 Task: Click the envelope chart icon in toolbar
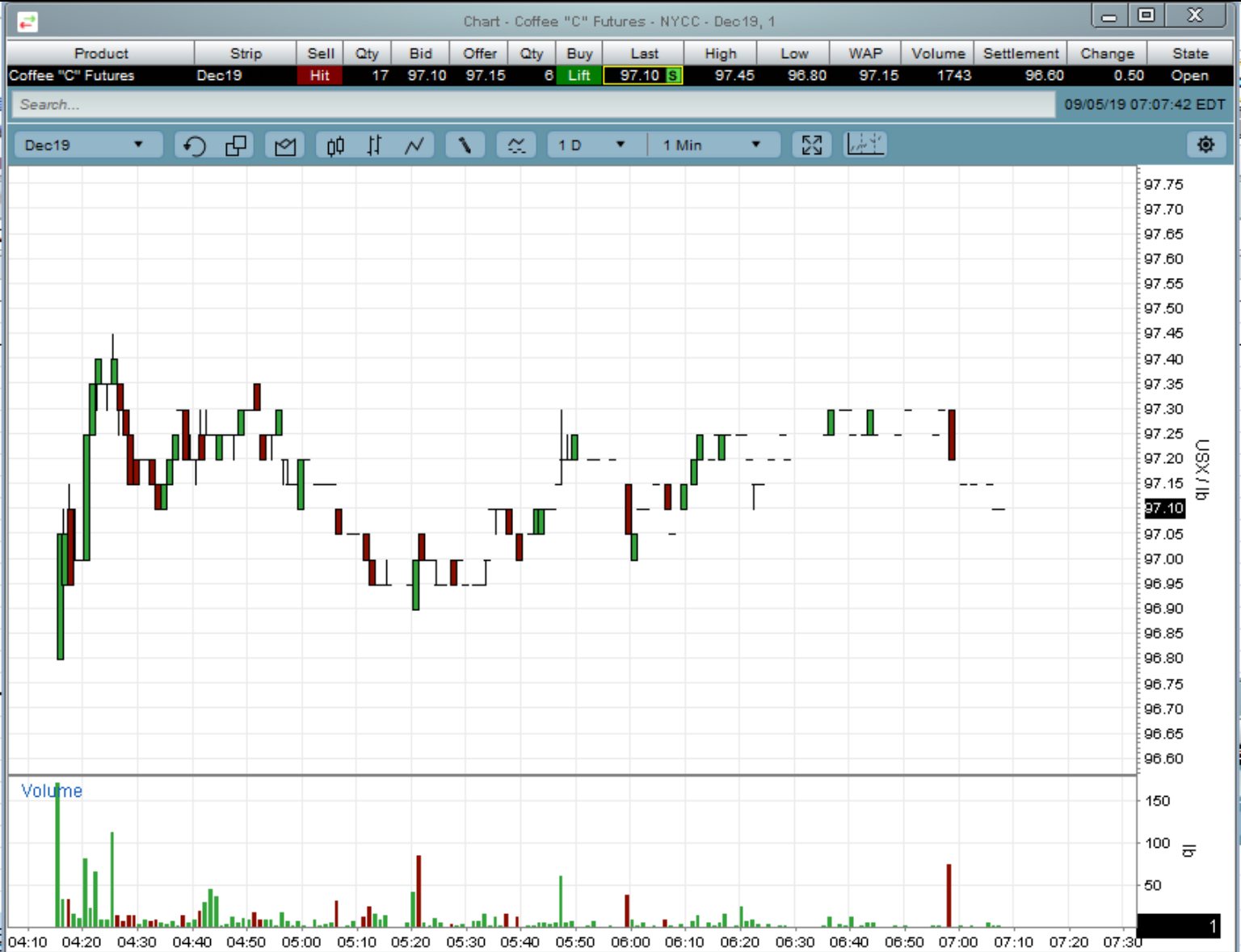[285, 145]
